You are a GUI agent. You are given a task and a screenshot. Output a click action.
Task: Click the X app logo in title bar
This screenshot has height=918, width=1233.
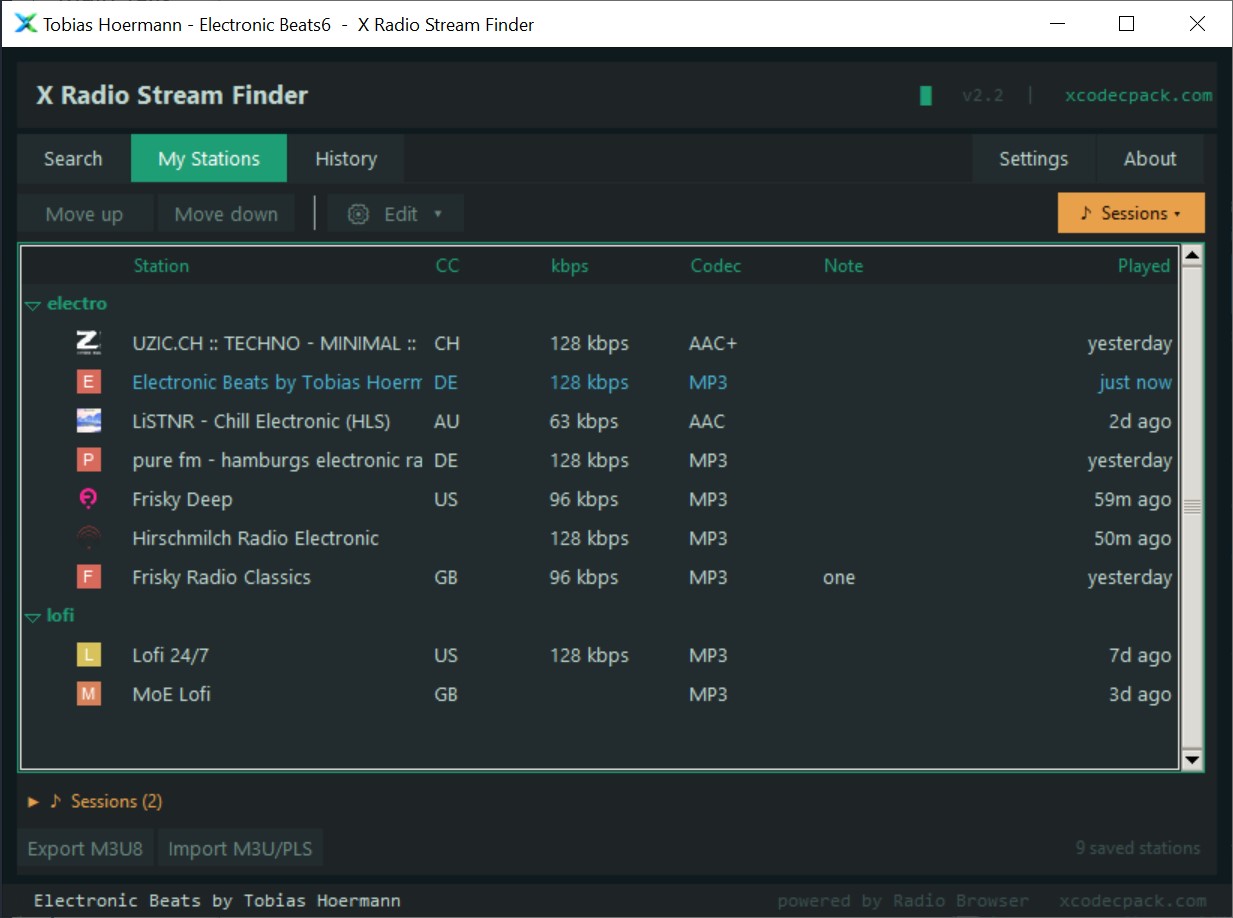pos(25,24)
